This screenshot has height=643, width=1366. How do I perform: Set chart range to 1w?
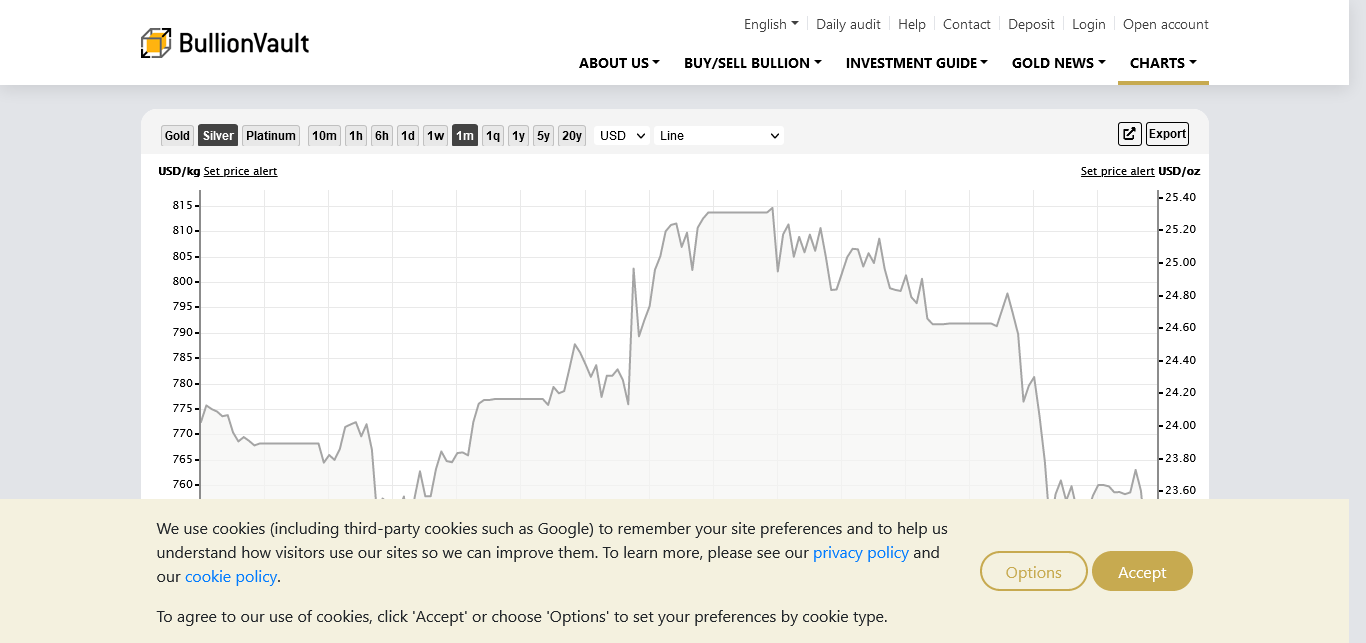[x=435, y=136]
